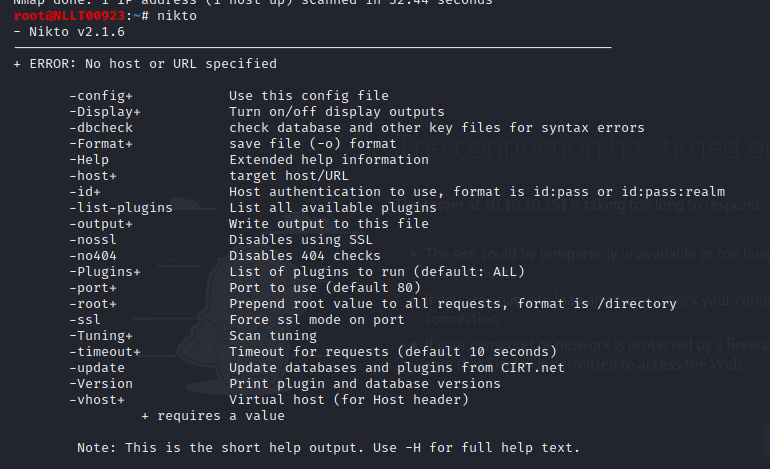Viewport: 770px width, 469px height.
Task: Click the -Format+ option text
Action: pos(101,144)
